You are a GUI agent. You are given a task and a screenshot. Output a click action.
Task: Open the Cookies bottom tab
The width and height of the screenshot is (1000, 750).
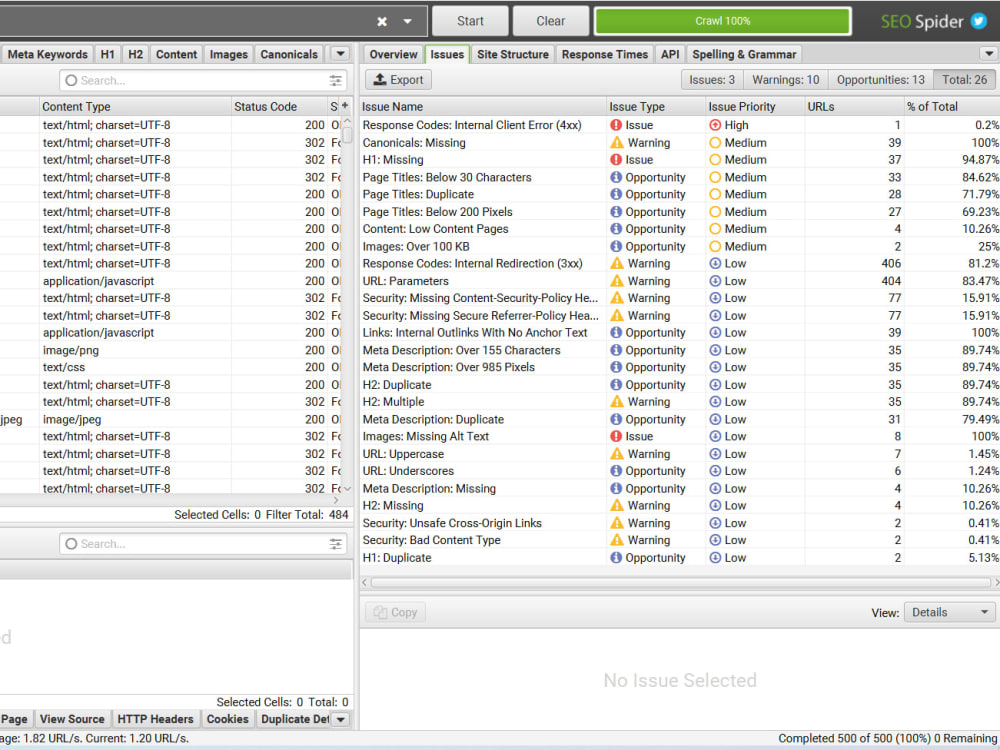pyautogui.click(x=228, y=719)
